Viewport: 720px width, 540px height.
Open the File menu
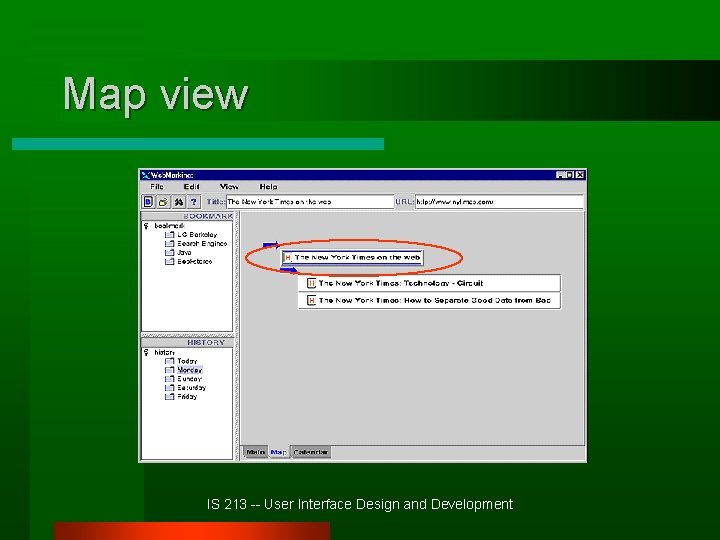[157, 186]
